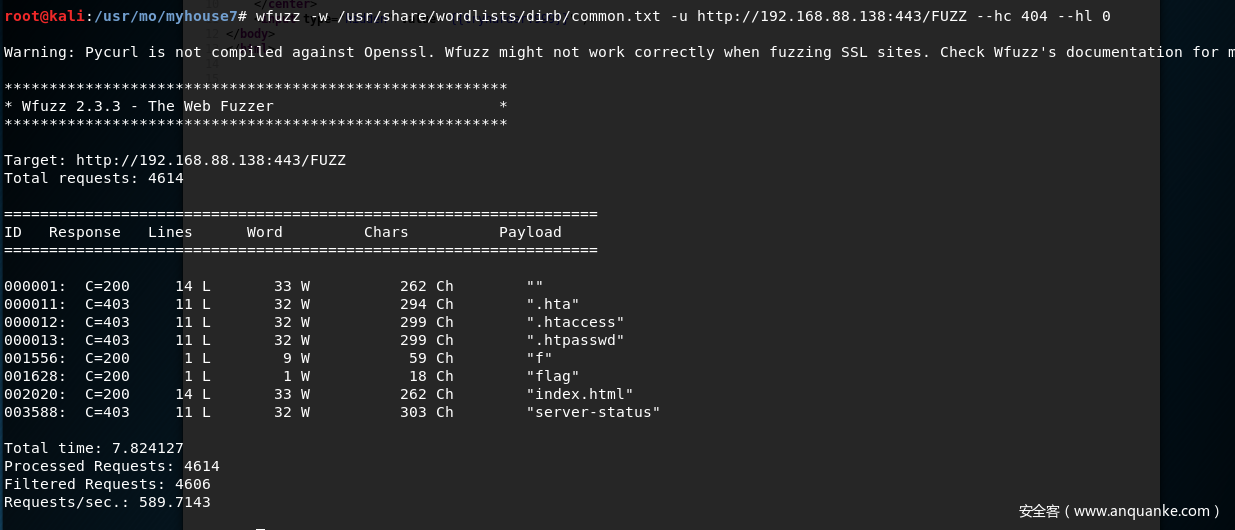Click the Wfuzz 2.3.3 banner title
This screenshot has width=1235, height=530.
tap(147, 106)
